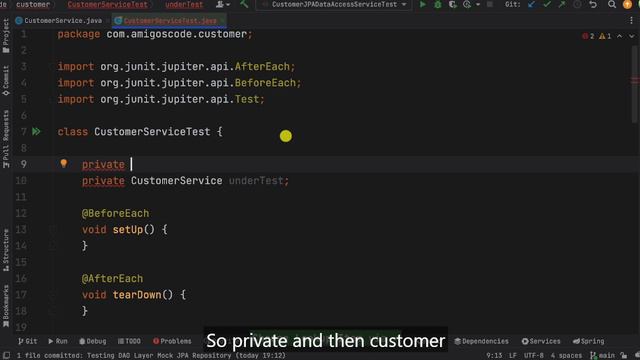Show Git history clock icon

click(577, 4)
